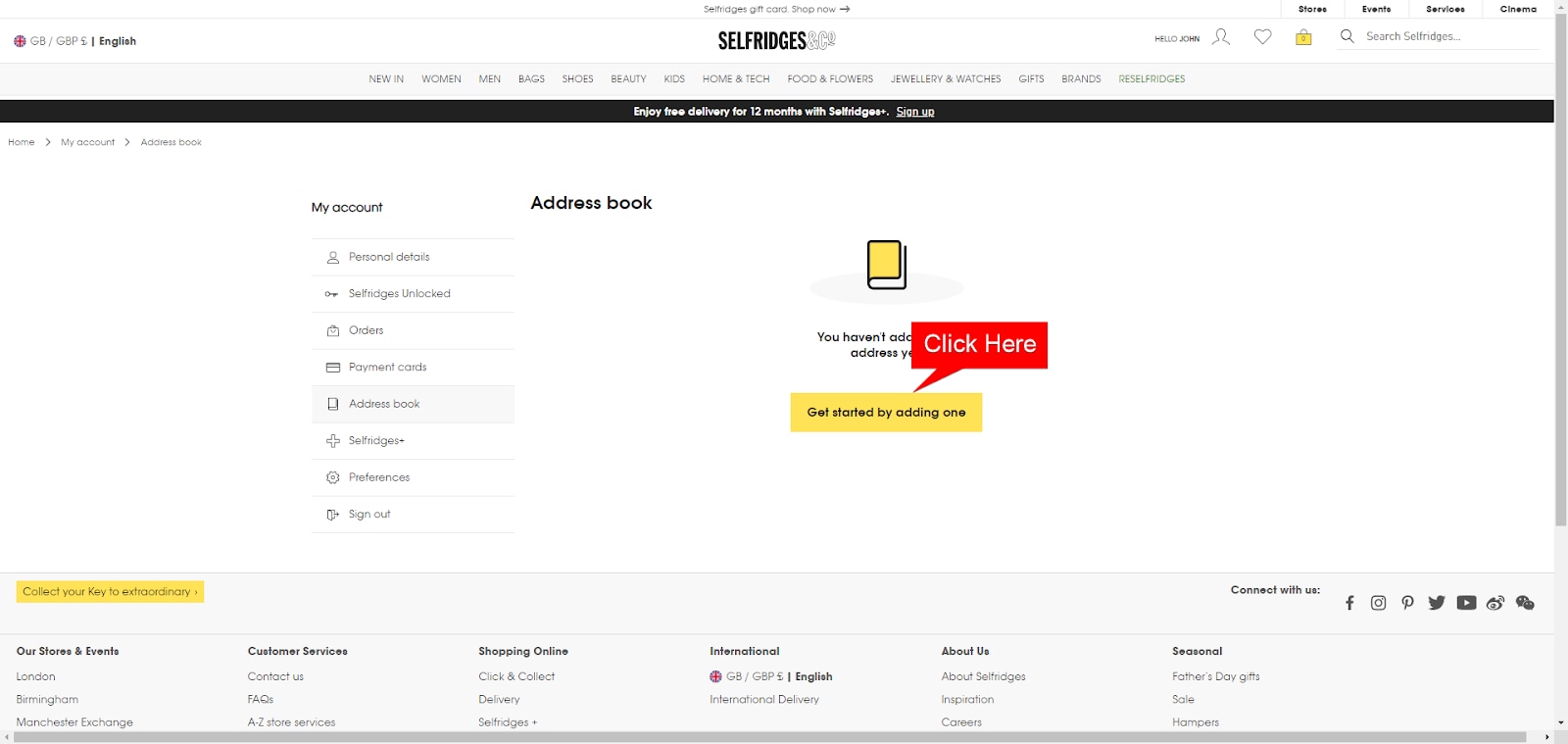Open the BRANDS menu

coord(1081,79)
